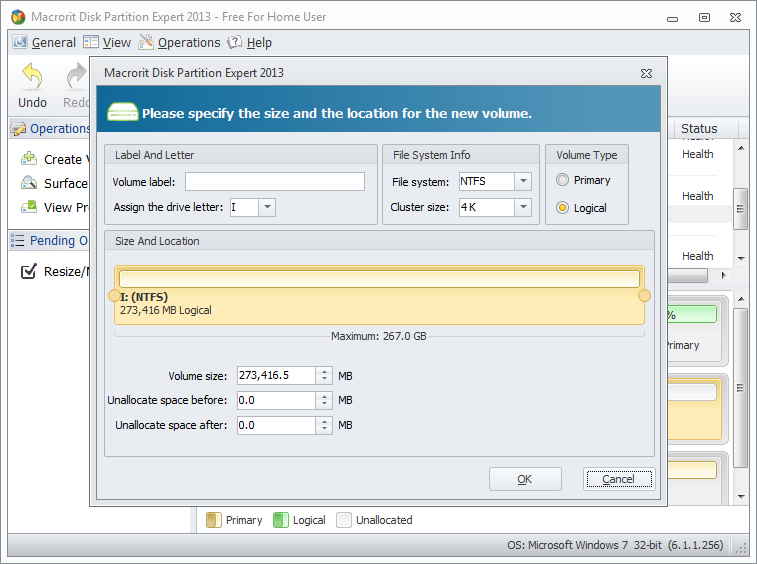Click the Undo button label
The height and width of the screenshot is (564, 757).
coord(32,102)
